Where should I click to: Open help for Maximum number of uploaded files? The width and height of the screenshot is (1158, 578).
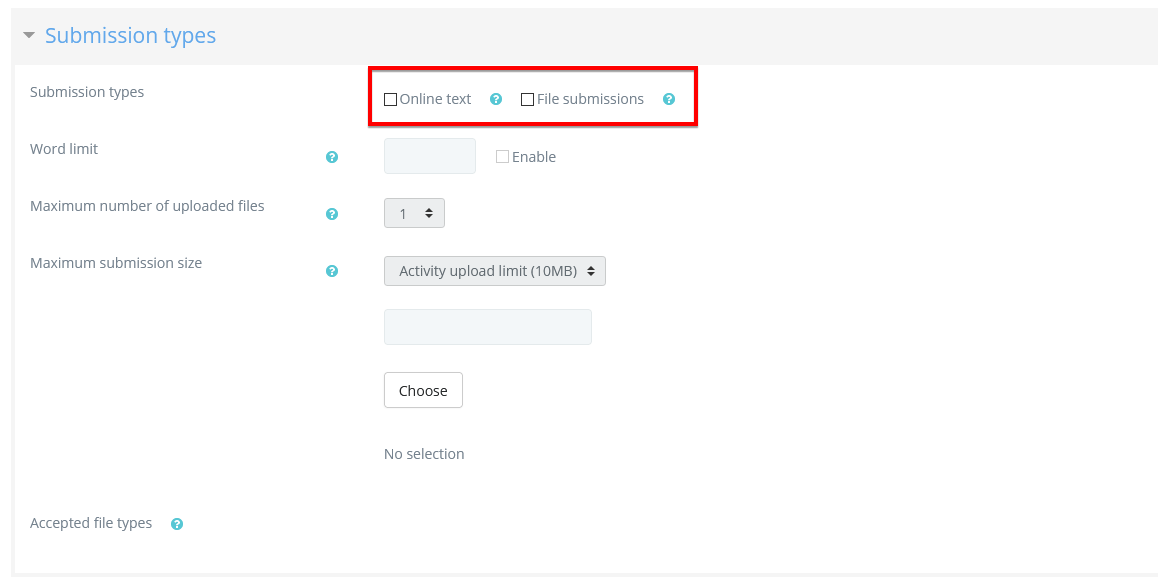pyautogui.click(x=332, y=214)
